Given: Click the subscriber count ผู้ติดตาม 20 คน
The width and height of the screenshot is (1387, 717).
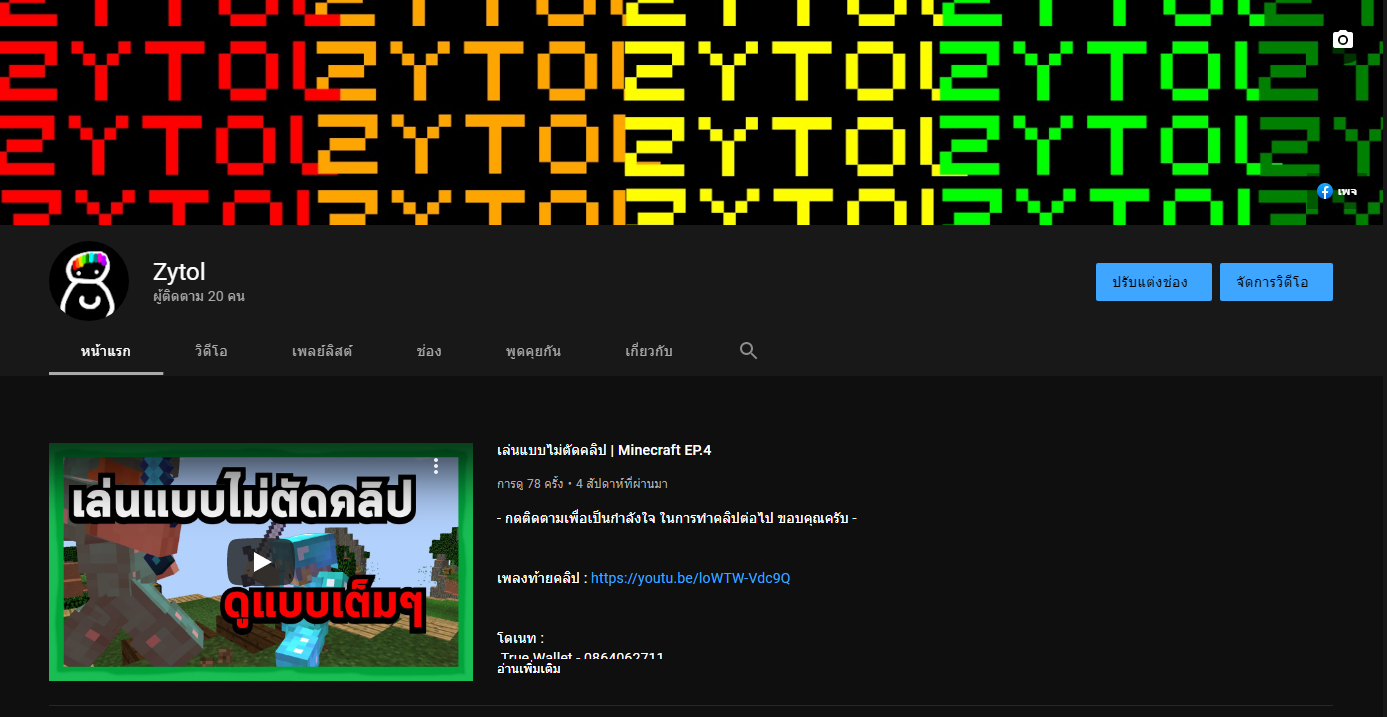Looking at the screenshot, I should click(199, 297).
